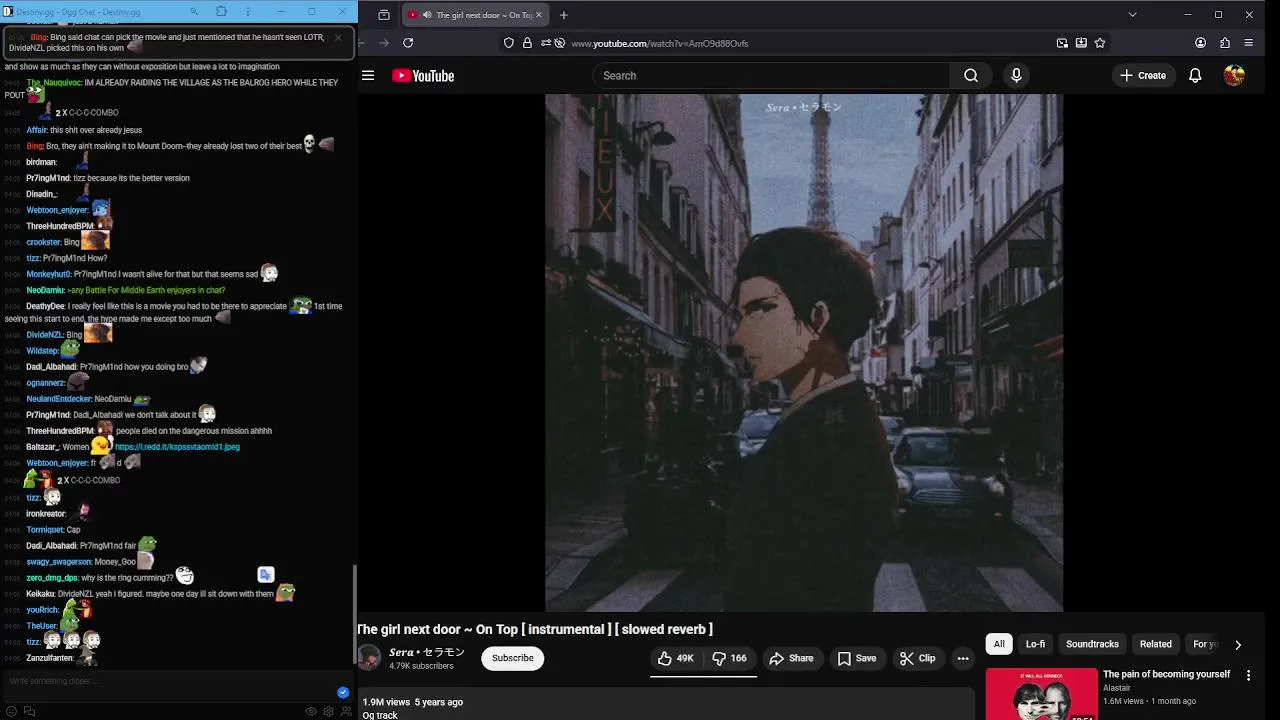1280x720 pixels.
Task: Open Firefox View recent browsing icon
Action: coord(384,15)
